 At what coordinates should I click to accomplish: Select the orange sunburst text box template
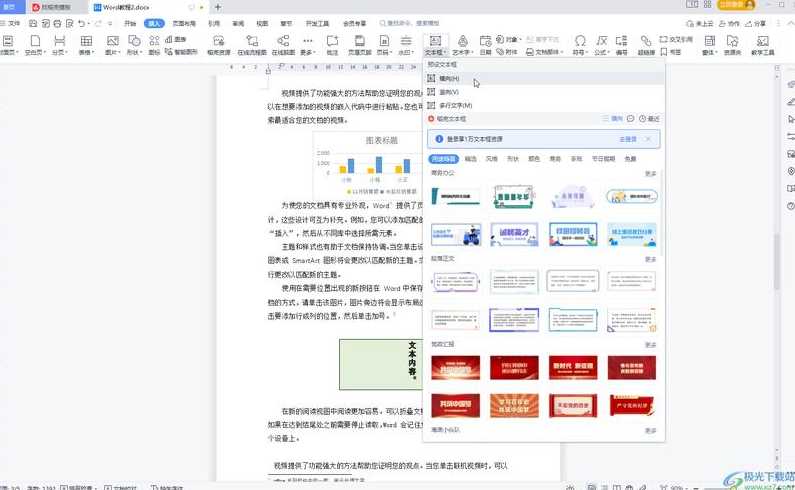(x=514, y=405)
